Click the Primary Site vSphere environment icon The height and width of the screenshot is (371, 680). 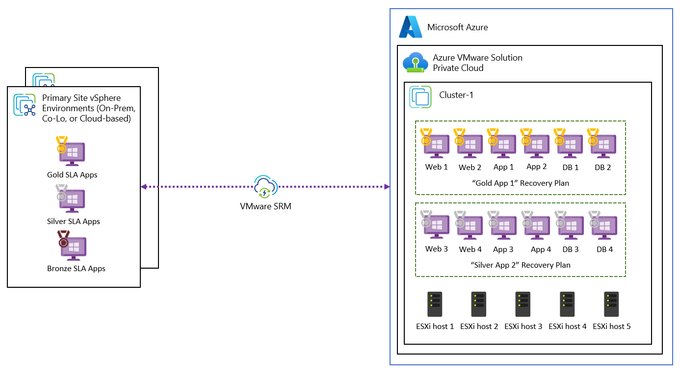coord(25,105)
